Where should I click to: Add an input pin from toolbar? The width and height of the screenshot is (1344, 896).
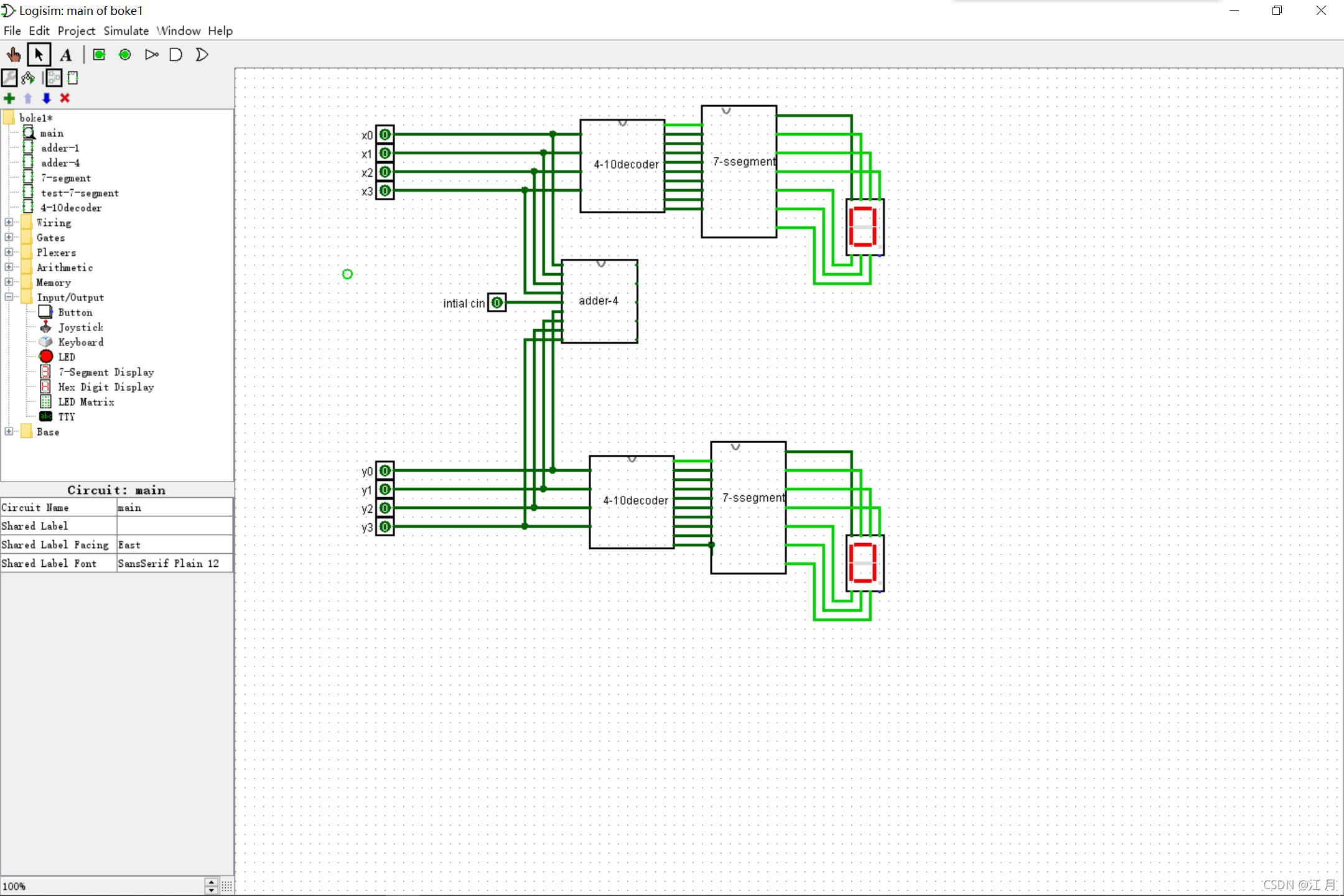(x=100, y=55)
